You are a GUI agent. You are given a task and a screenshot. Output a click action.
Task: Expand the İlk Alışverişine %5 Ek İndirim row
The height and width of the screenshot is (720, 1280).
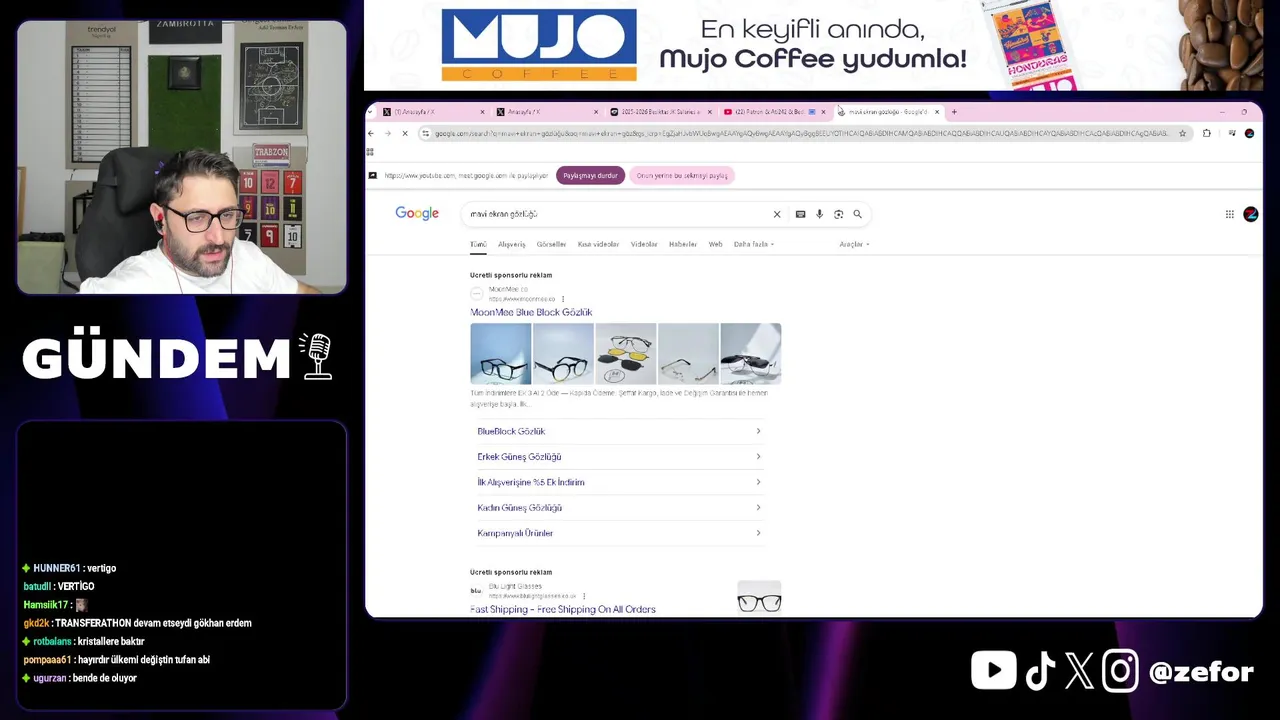tap(619, 482)
